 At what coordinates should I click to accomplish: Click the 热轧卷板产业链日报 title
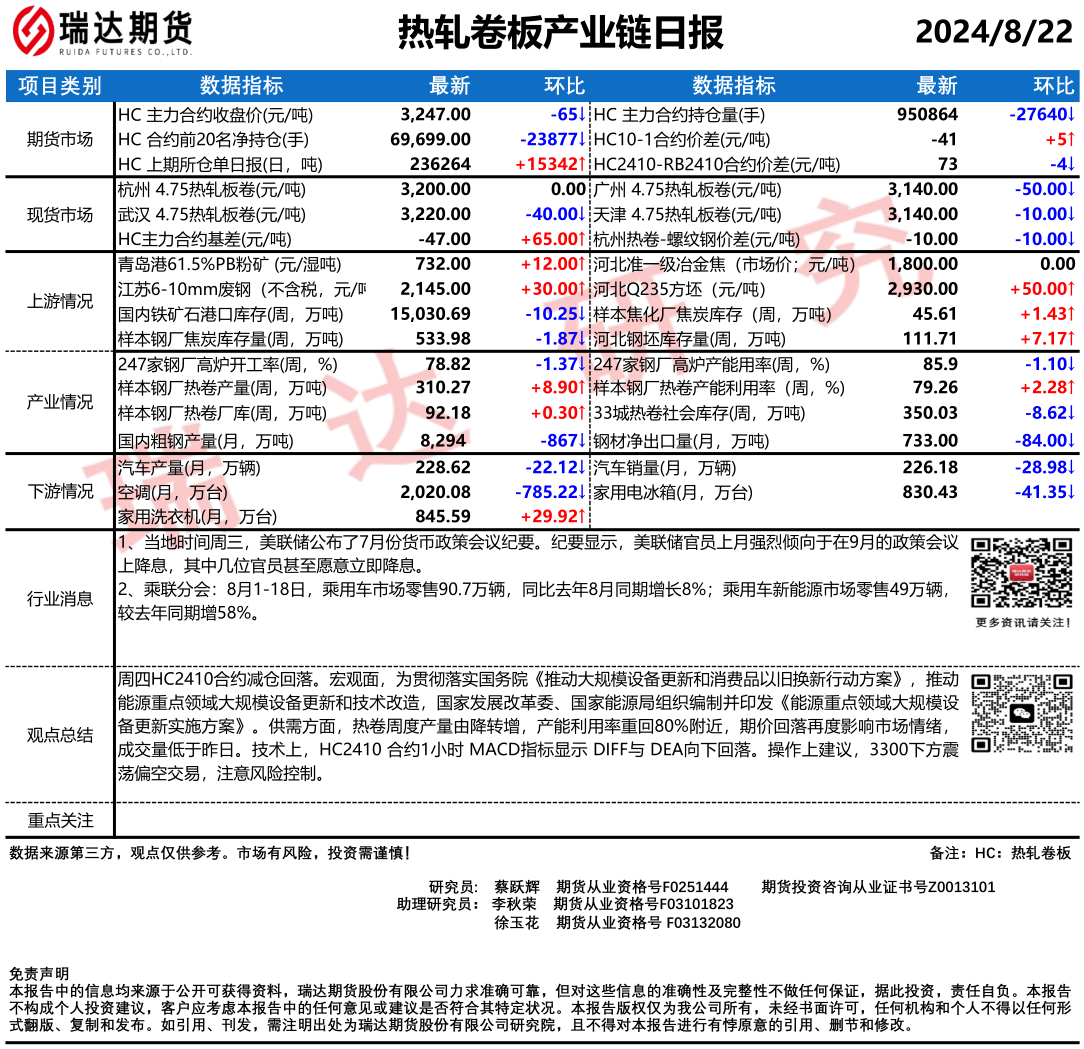pyautogui.click(x=560, y=33)
